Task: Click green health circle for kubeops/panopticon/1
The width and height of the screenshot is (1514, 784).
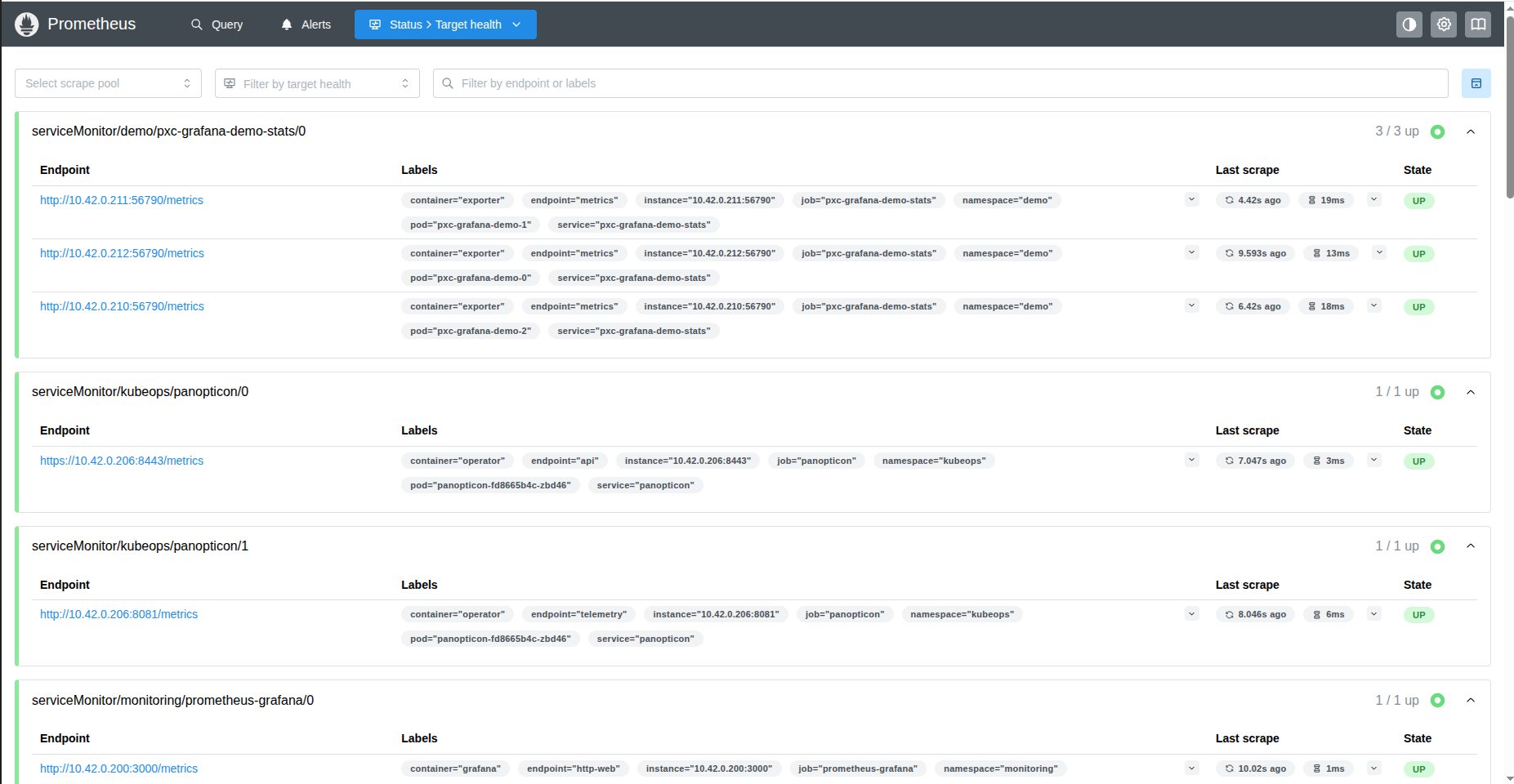Action: click(x=1438, y=546)
